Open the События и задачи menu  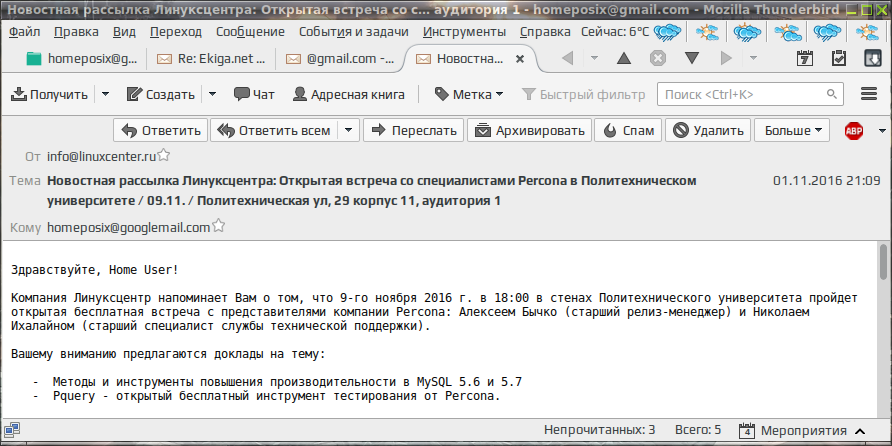[354, 32]
